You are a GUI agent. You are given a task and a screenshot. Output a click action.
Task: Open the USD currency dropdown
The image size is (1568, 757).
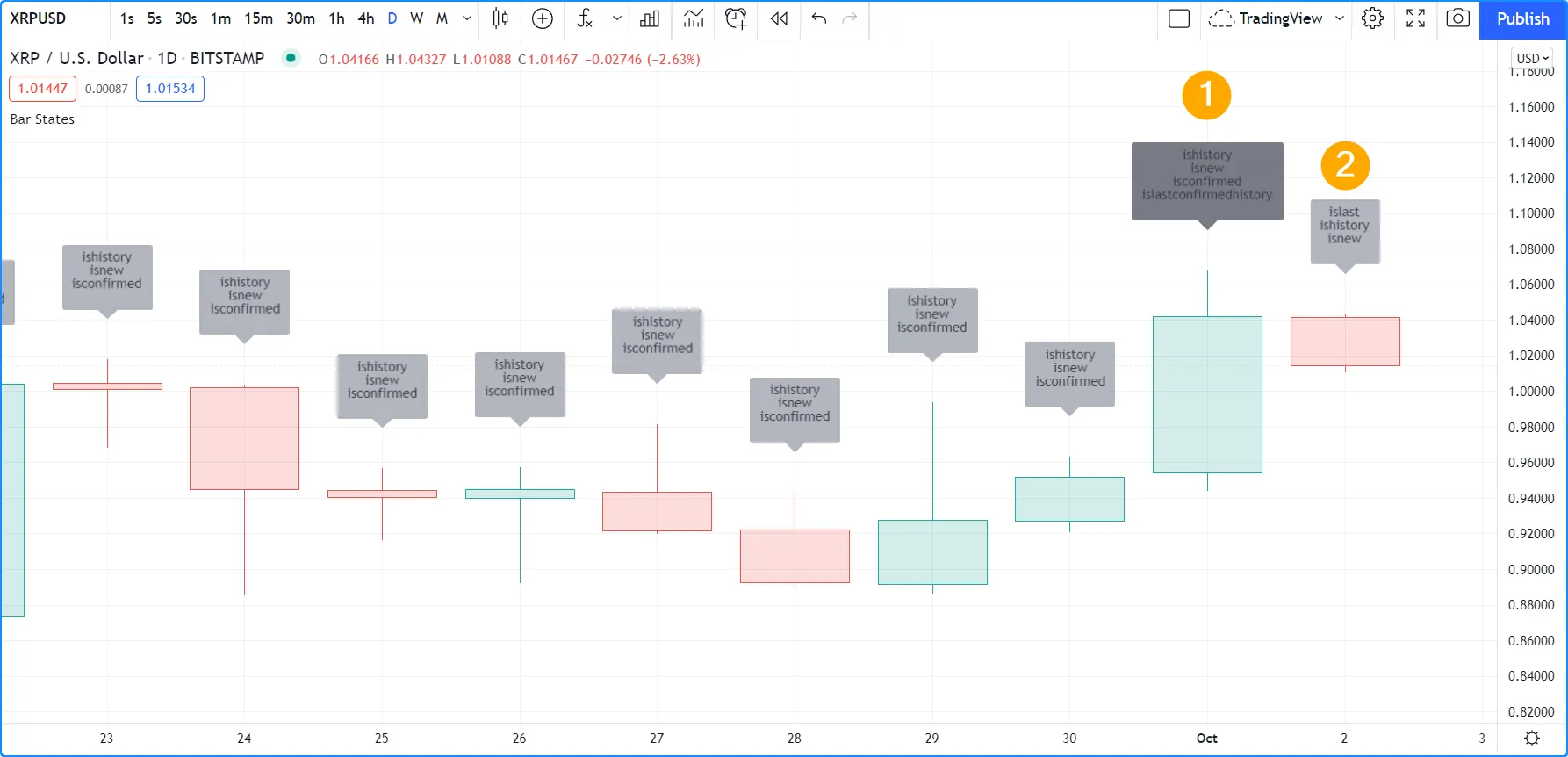coord(1532,58)
